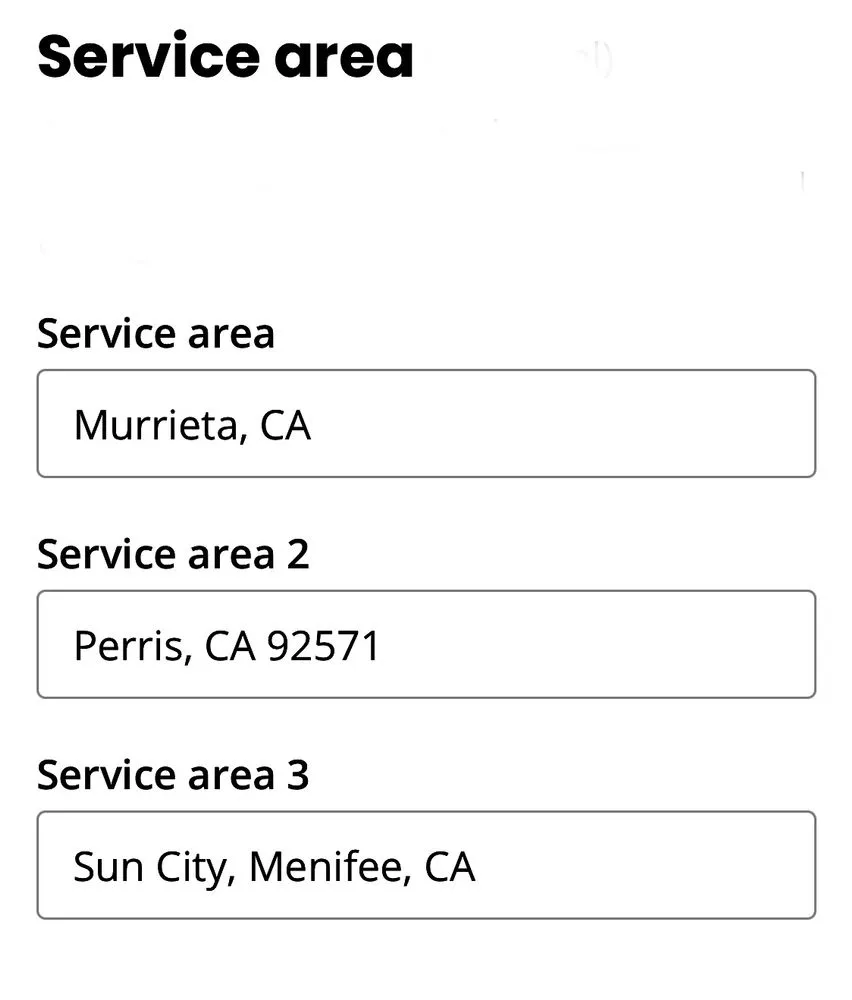Screen dimensions: 852x1000
Task: Click the Service area page heading
Action: pos(224,57)
